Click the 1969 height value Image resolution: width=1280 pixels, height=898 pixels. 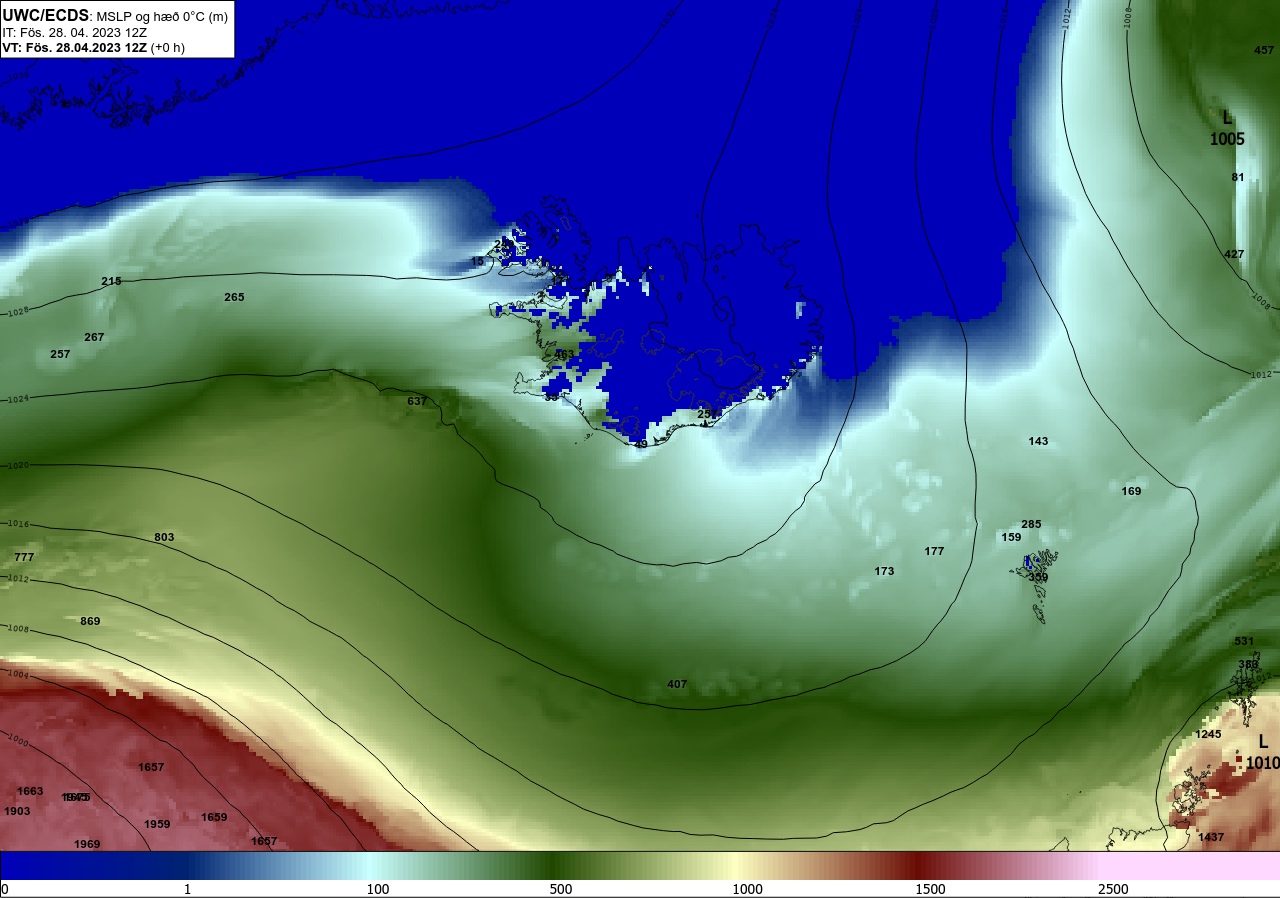[x=87, y=844]
